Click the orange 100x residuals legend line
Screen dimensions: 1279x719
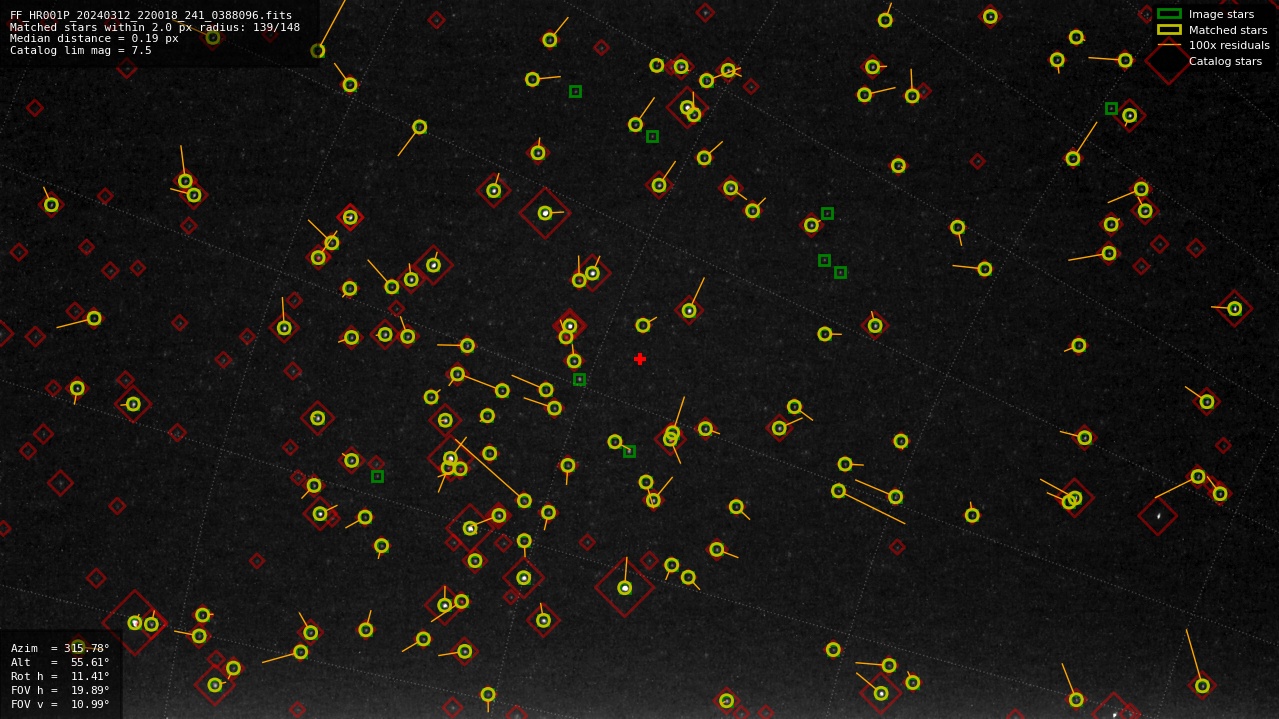(x=1169, y=45)
